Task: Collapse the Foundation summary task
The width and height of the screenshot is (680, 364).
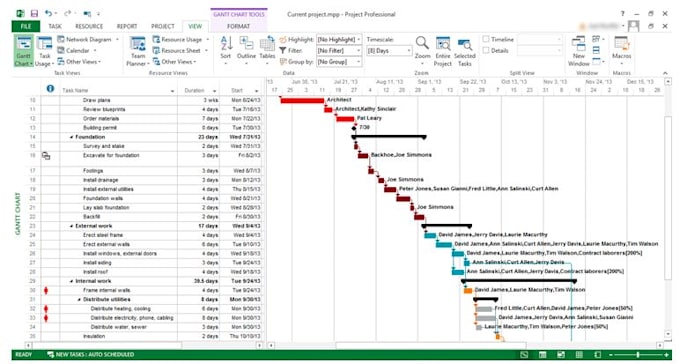Action: click(72, 137)
